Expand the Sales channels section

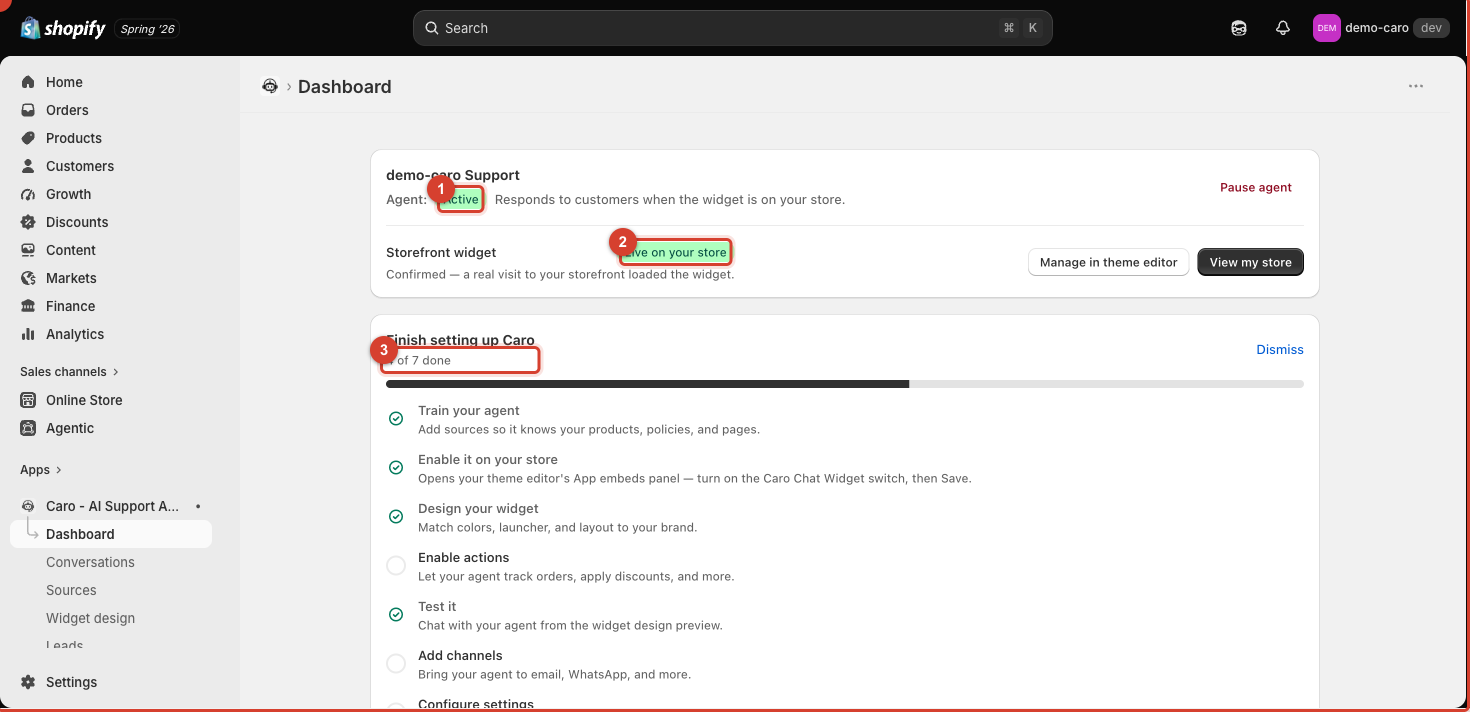pyautogui.click(x=69, y=372)
